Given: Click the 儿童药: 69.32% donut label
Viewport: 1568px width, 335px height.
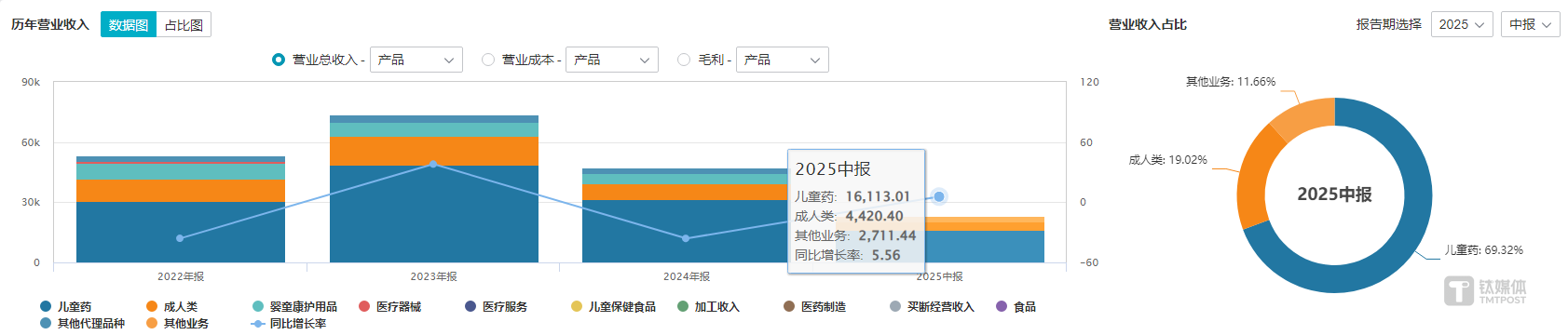Looking at the screenshot, I should pyautogui.click(x=1484, y=250).
